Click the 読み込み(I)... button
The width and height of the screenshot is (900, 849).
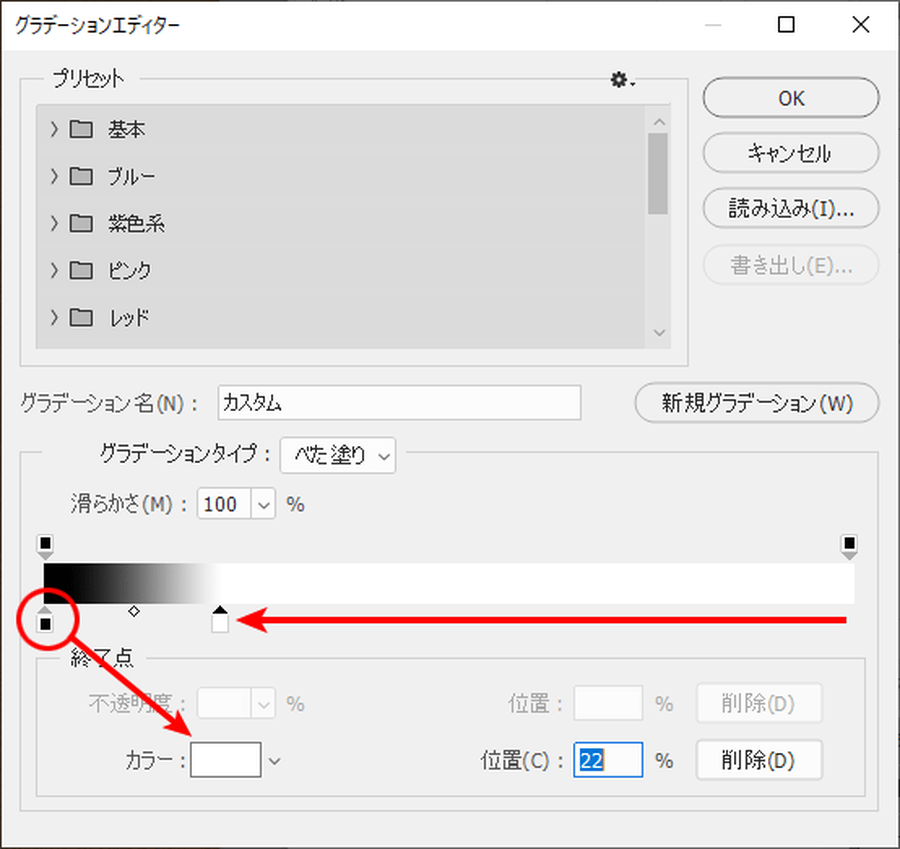[791, 208]
